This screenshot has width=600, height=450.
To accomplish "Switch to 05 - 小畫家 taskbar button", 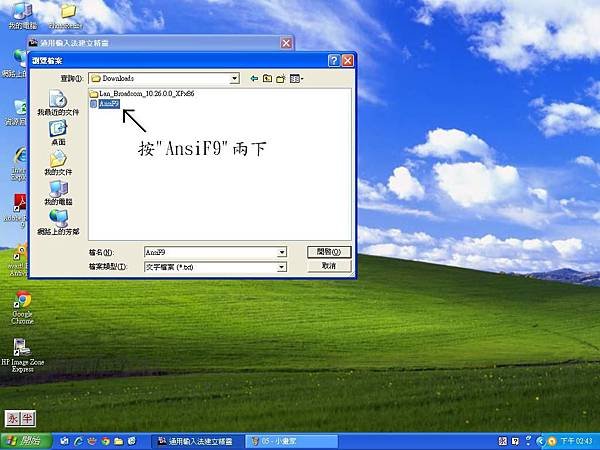I will coord(292,441).
